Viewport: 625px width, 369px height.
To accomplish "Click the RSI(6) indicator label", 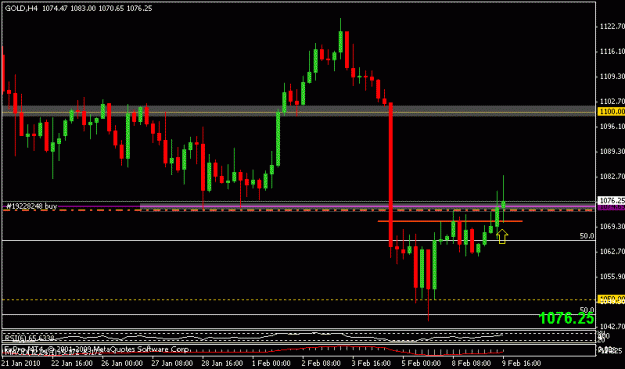I will [x=29, y=338].
